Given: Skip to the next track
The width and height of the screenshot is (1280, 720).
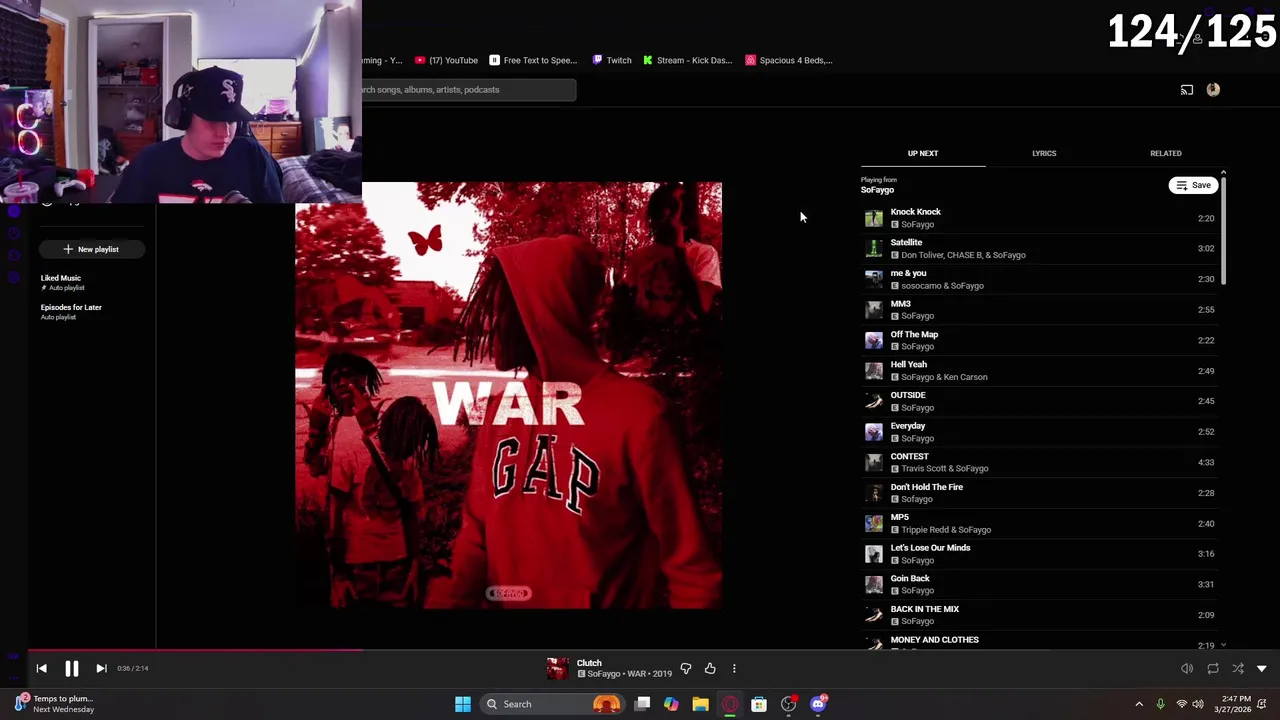Looking at the screenshot, I should (101, 668).
